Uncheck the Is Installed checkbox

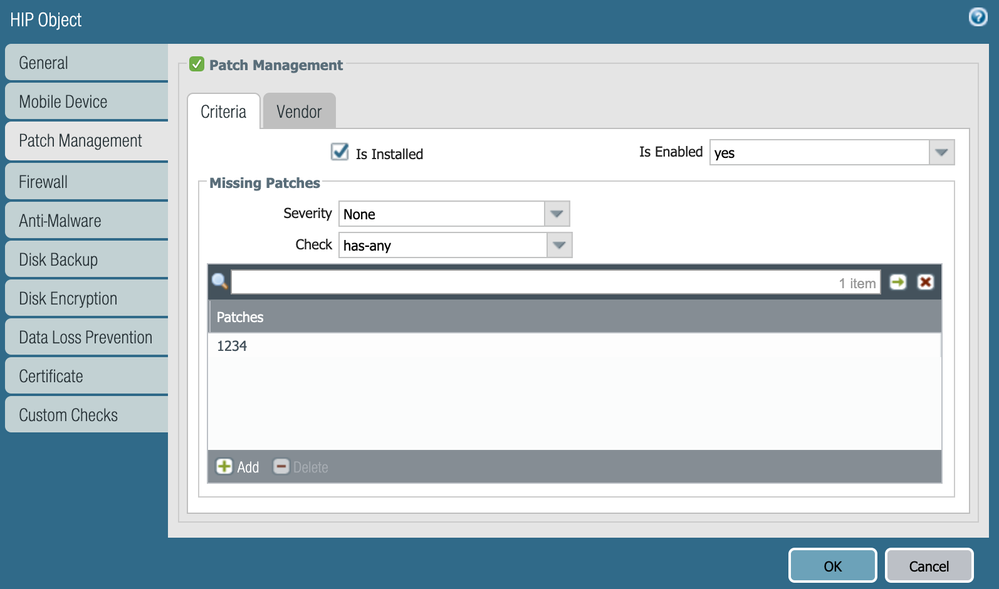(340, 152)
